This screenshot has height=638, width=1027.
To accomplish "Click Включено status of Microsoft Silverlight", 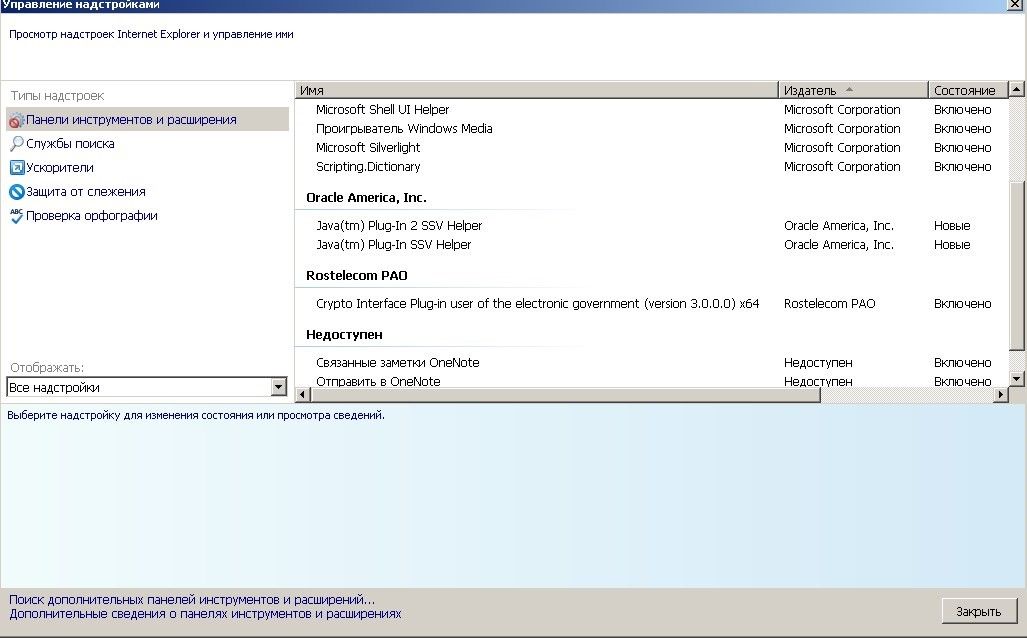I will click(x=962, y=147).
